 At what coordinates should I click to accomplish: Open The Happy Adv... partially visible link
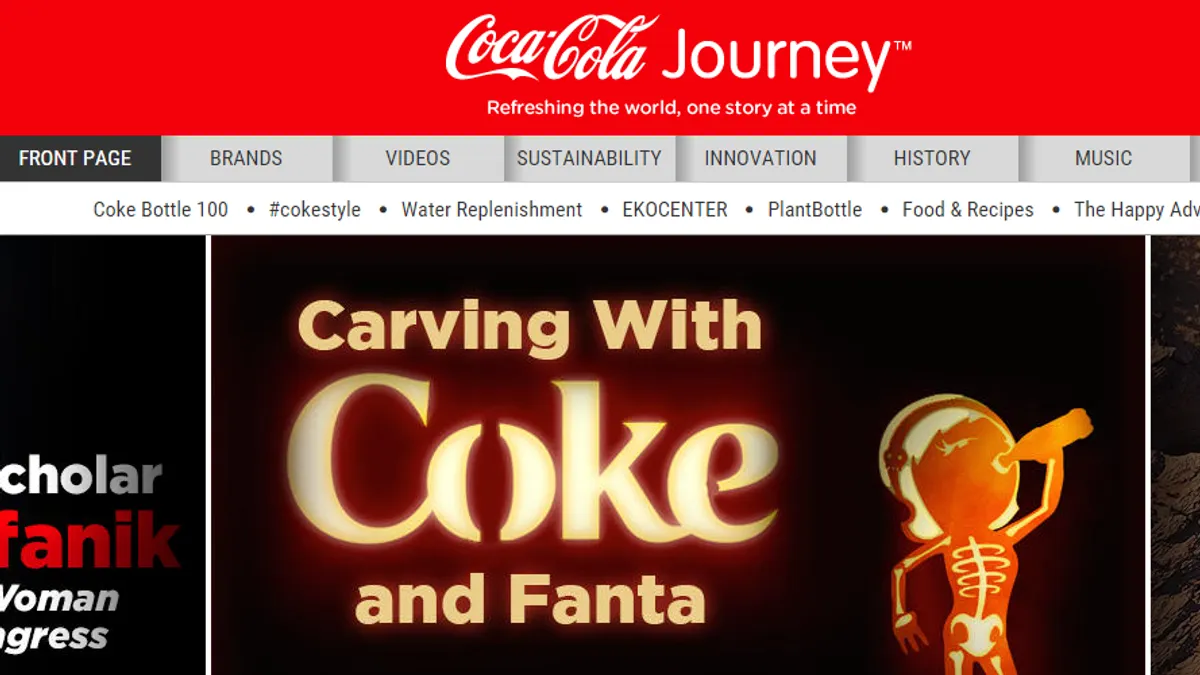(x=1137, y=210)
